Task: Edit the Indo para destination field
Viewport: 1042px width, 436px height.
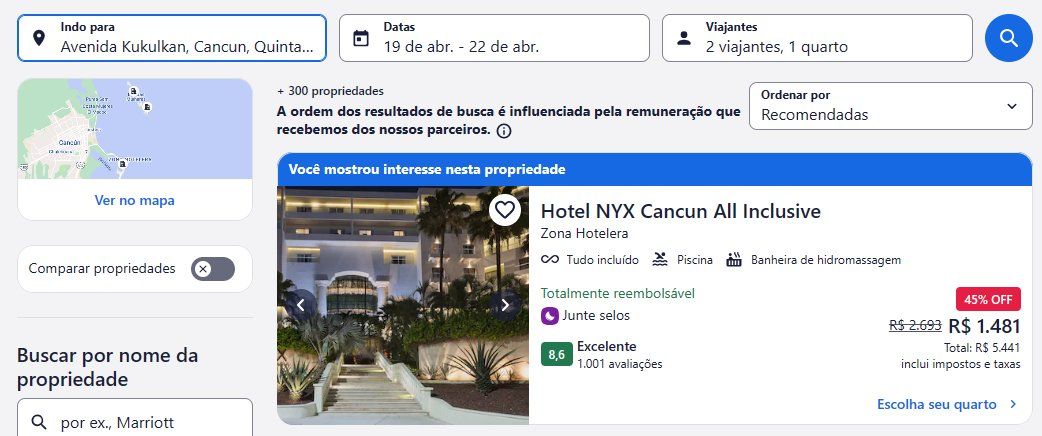Action: (172, 38)
